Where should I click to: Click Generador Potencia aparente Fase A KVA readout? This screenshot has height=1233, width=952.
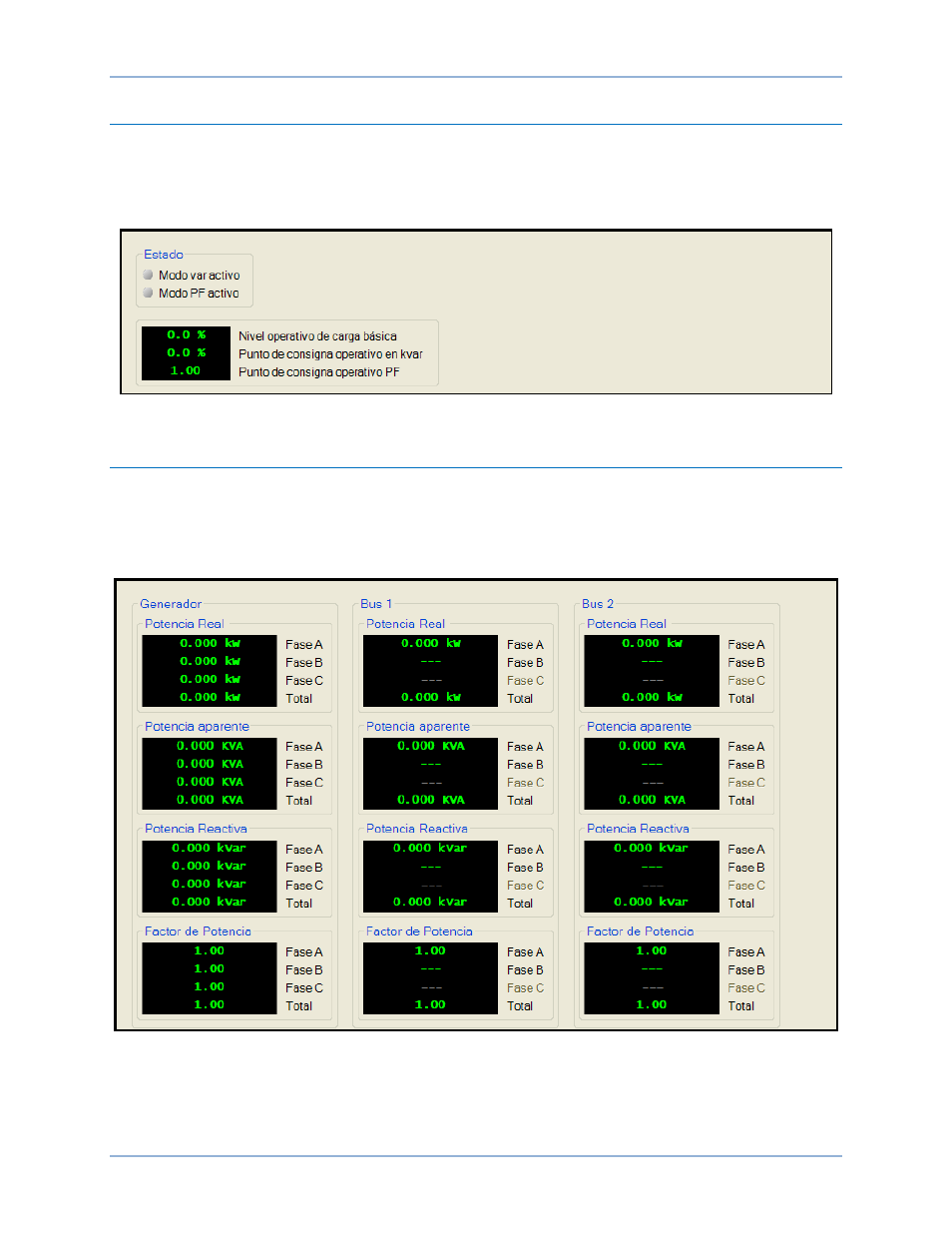[210, 746]
